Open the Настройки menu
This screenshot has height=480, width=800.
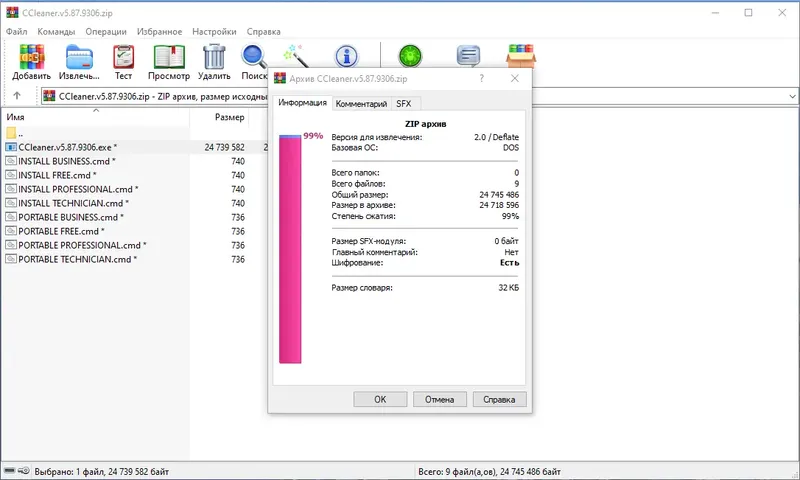pos(214,32)
